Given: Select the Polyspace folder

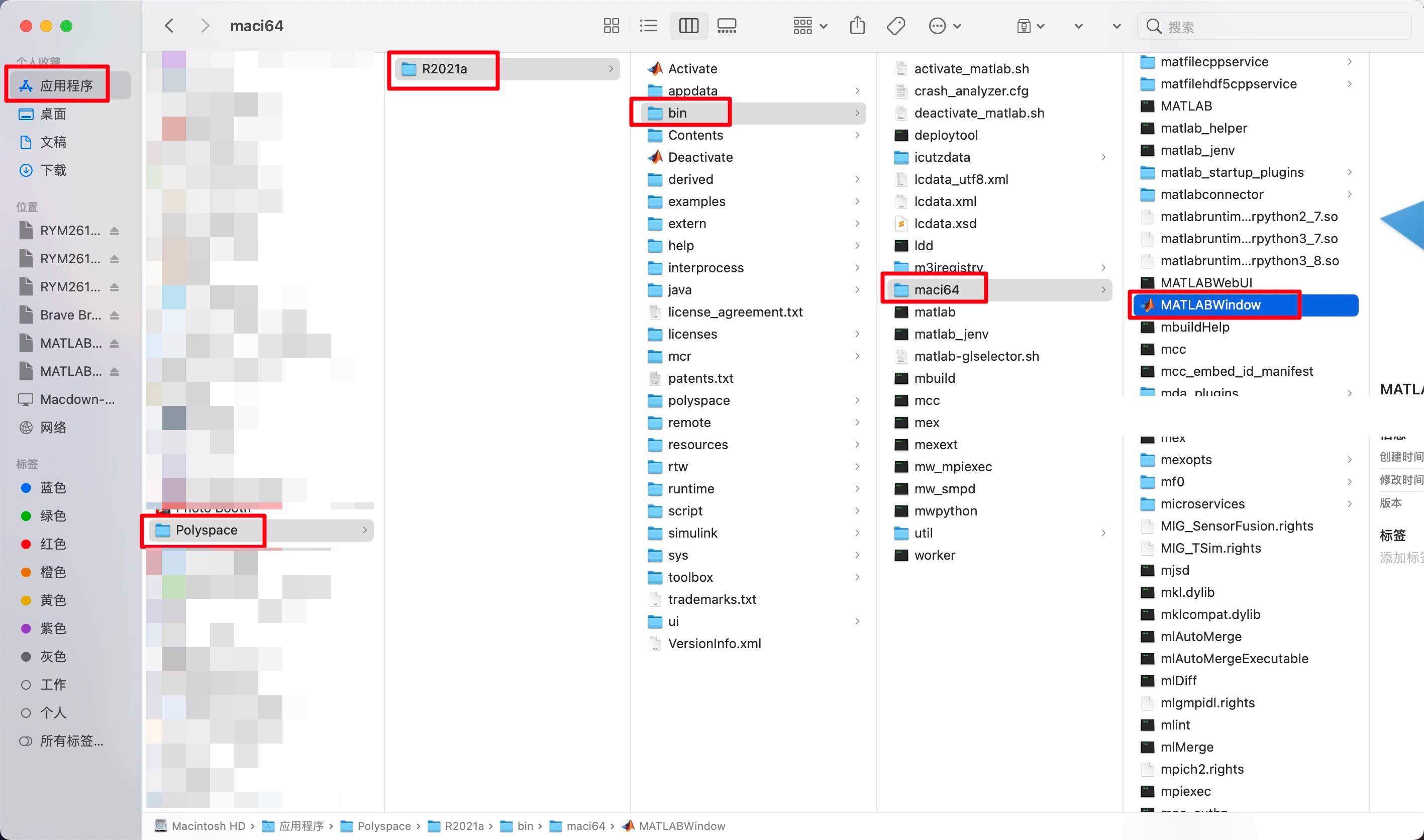Looking at the screenshot, I should (260, 530).
